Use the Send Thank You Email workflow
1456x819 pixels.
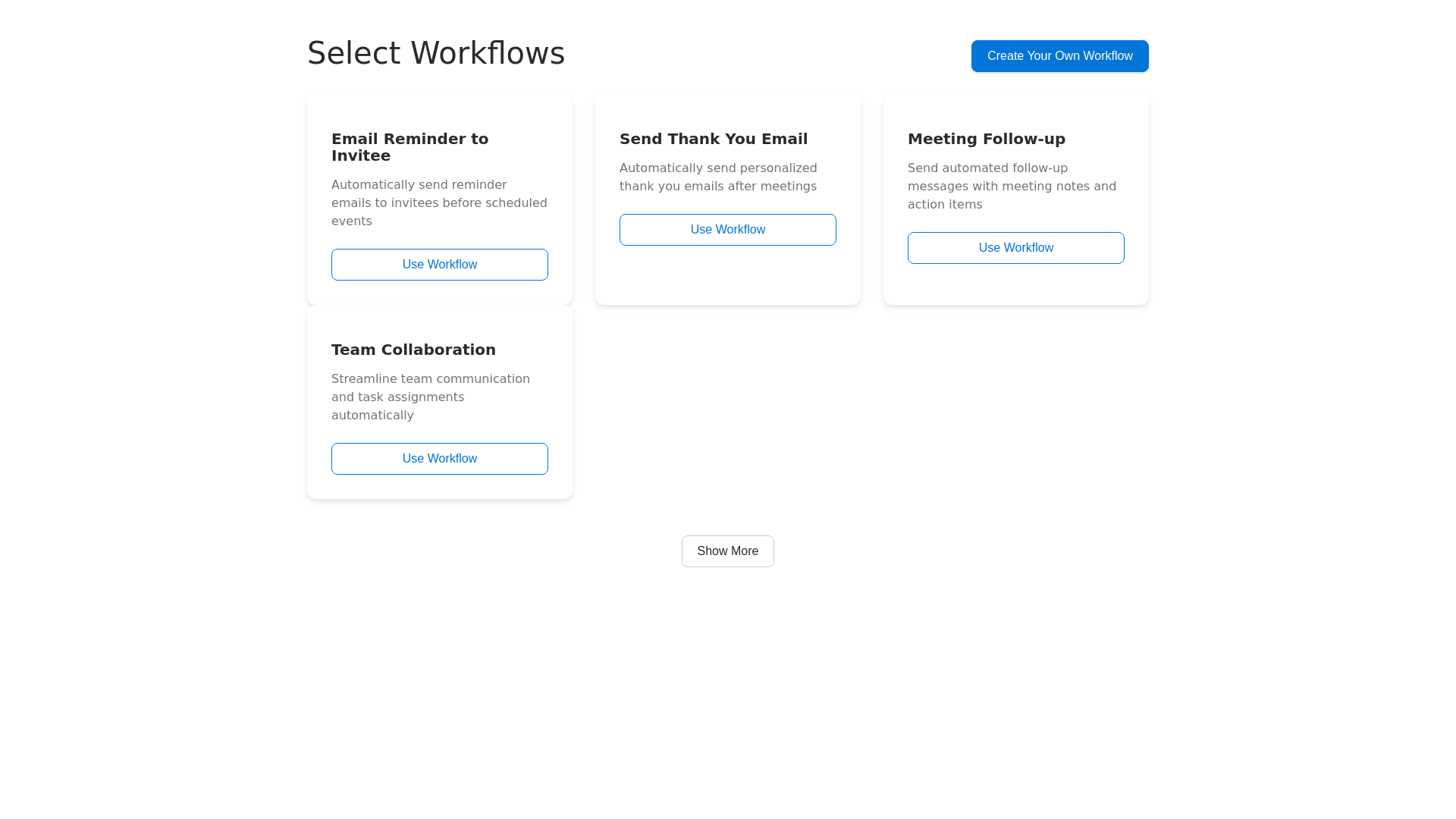[x=727, y=230]
